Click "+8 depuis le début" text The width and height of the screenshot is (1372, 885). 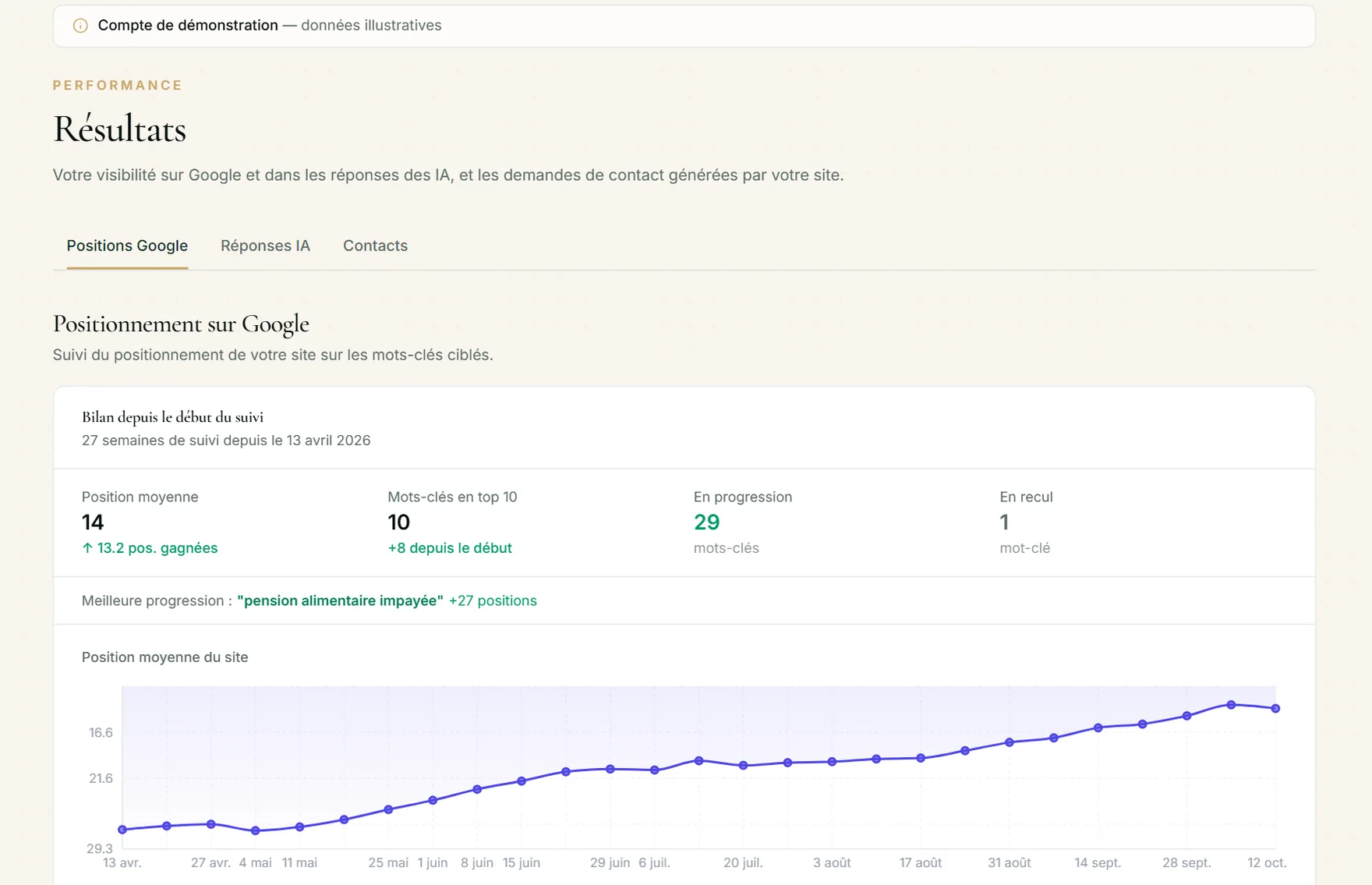(x=450, y=548)
